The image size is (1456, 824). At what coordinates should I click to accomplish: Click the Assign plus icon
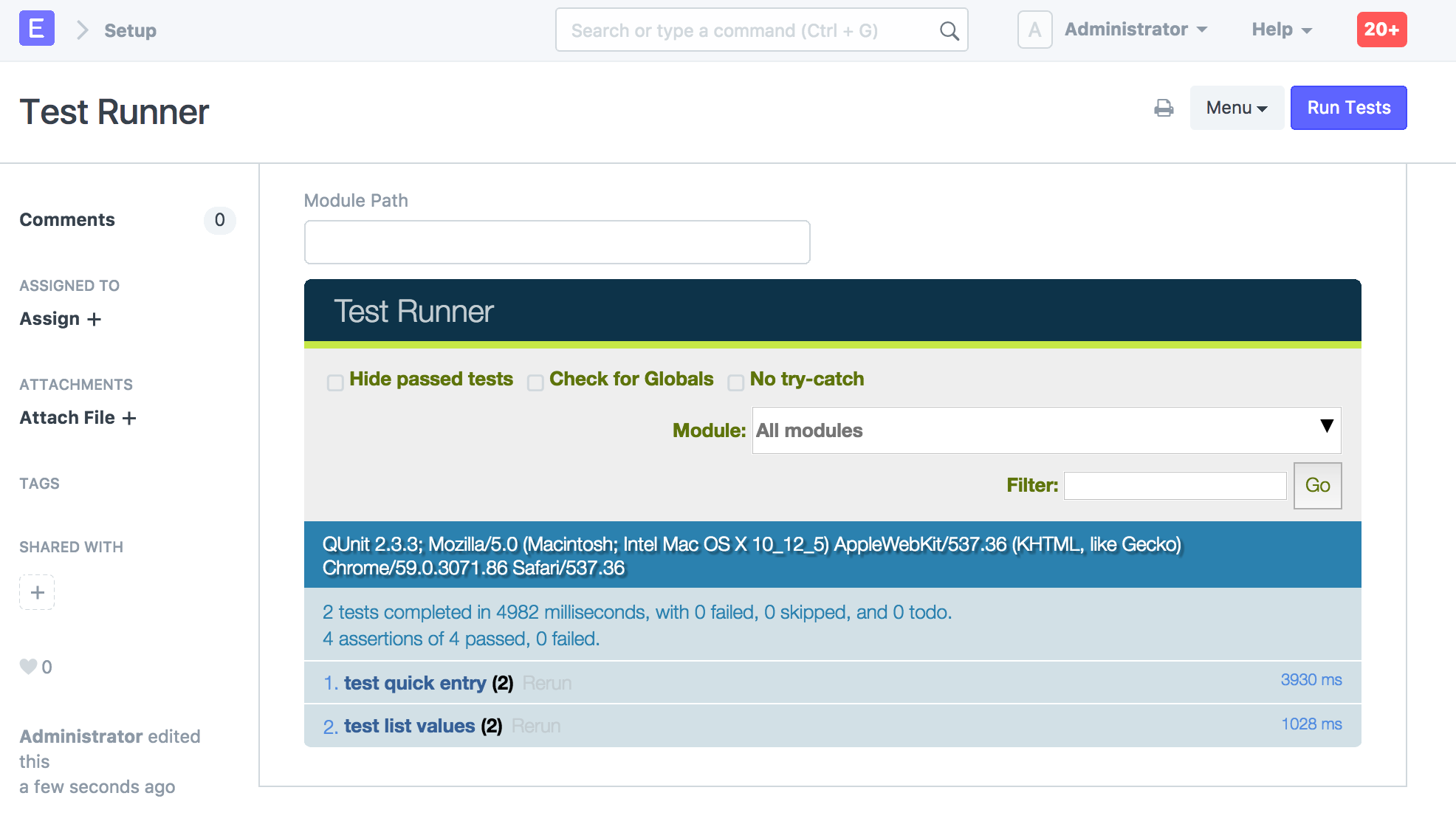[x=94, y=319]
